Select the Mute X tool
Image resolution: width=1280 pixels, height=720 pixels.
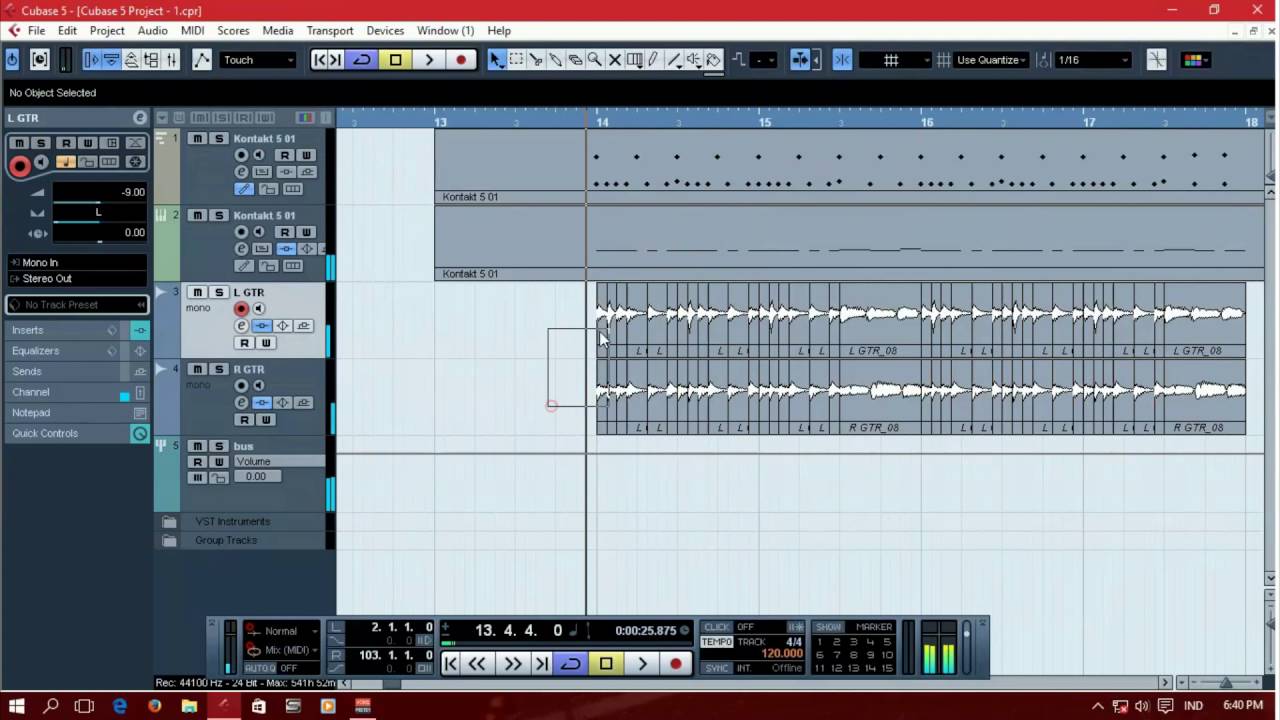(x=614, y=60)
